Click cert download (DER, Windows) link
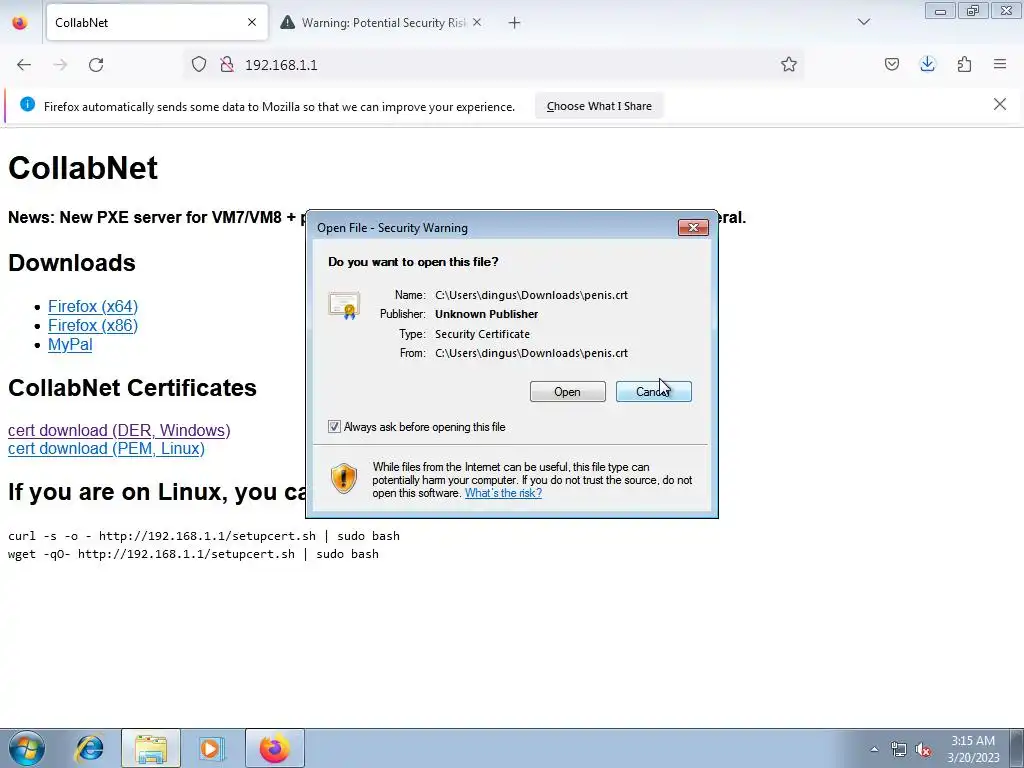This screenshot has width=1024, height=768. [119, 430]
